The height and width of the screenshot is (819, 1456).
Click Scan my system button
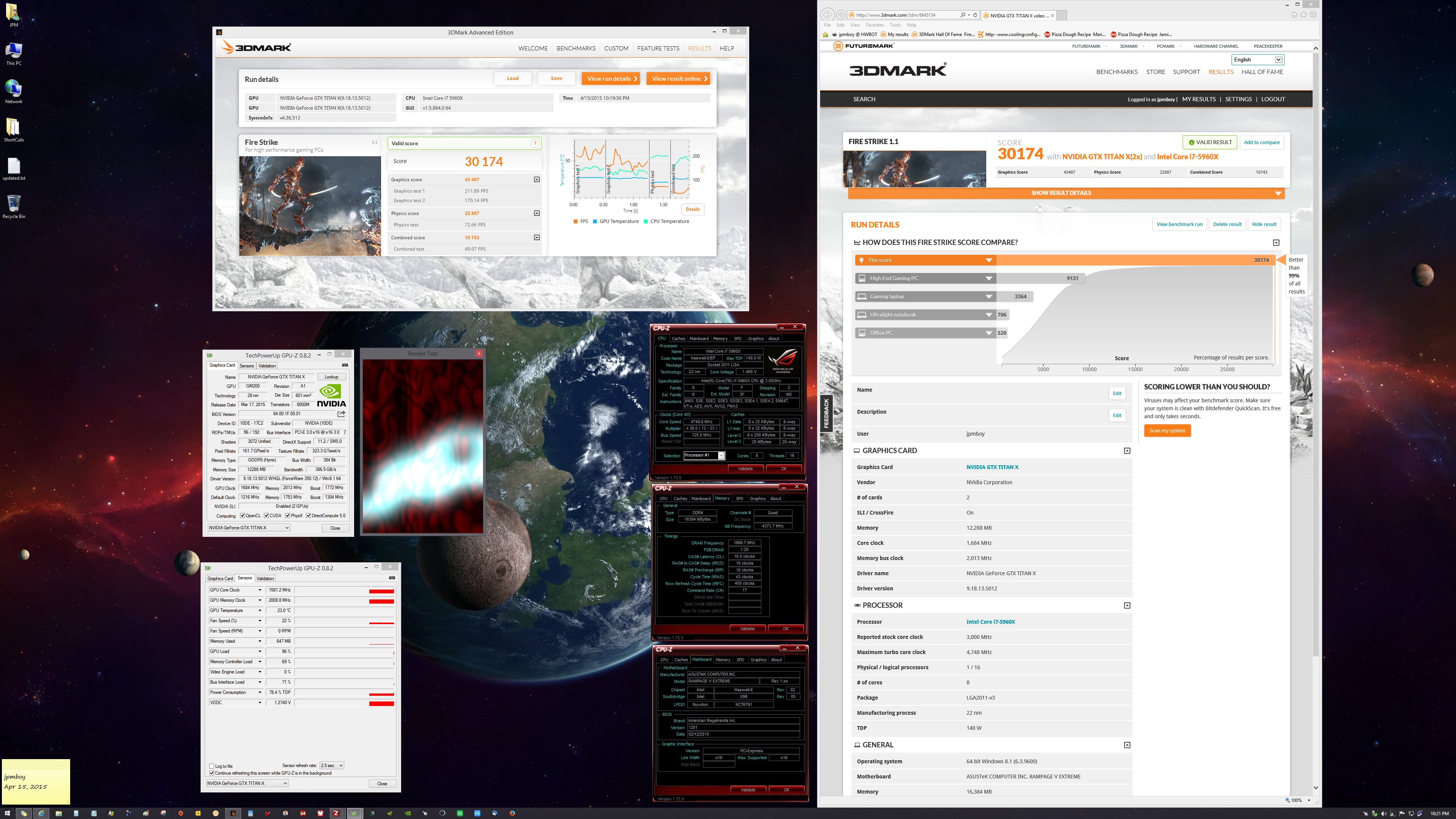(1167, 431)
